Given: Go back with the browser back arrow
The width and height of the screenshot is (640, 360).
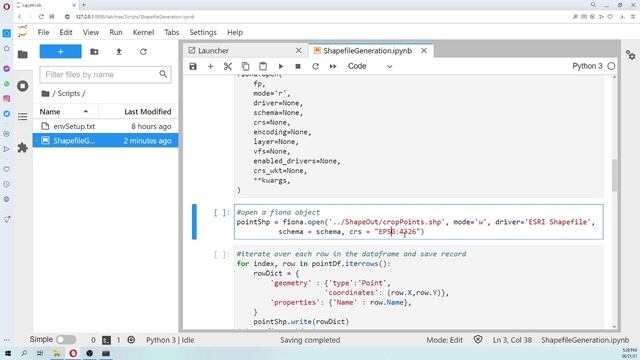Looking at the screenshot, I should tap(19, 17).
